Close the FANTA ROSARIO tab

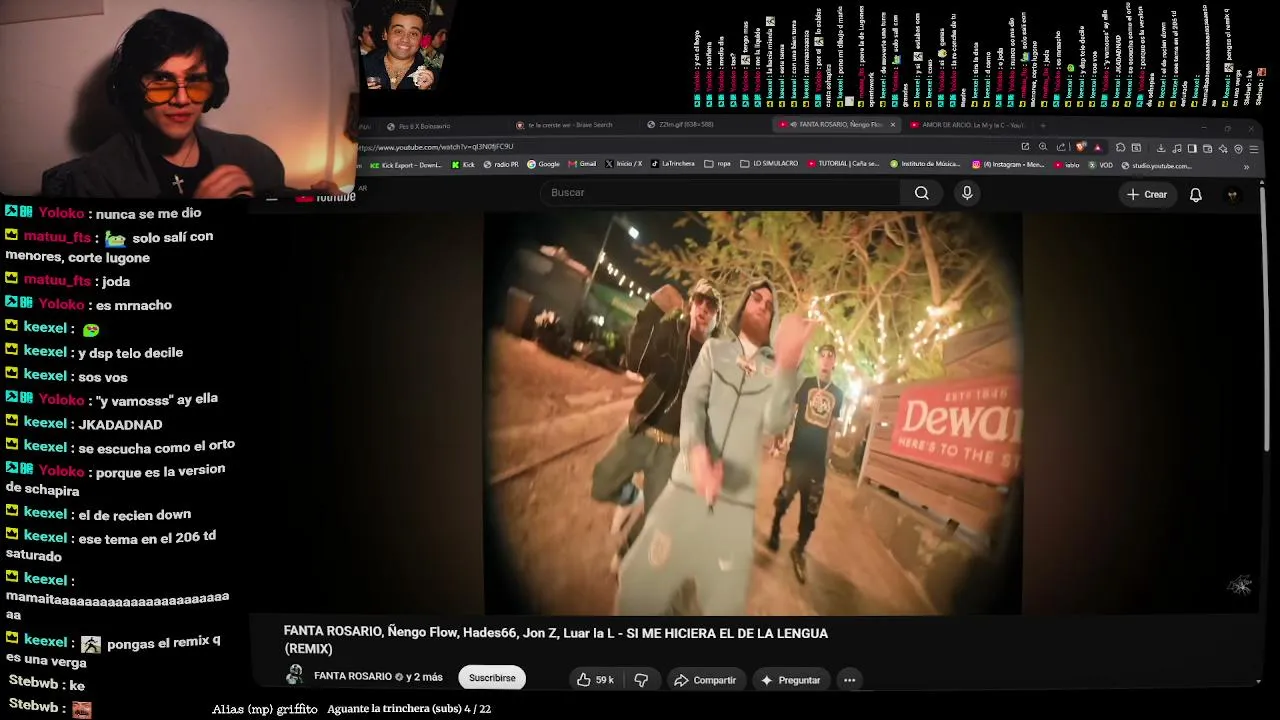click(x=891, y=125)
